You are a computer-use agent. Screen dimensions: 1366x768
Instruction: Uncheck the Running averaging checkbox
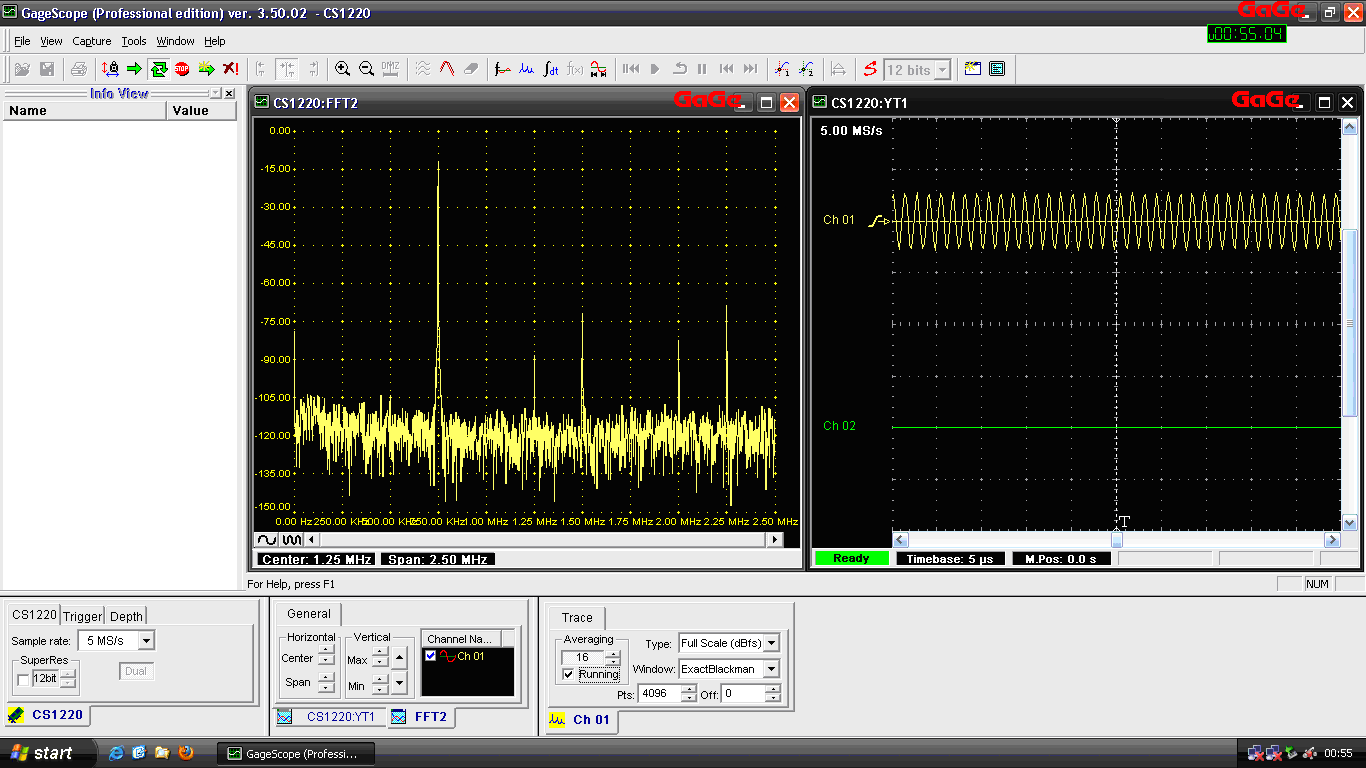point(569,675)
